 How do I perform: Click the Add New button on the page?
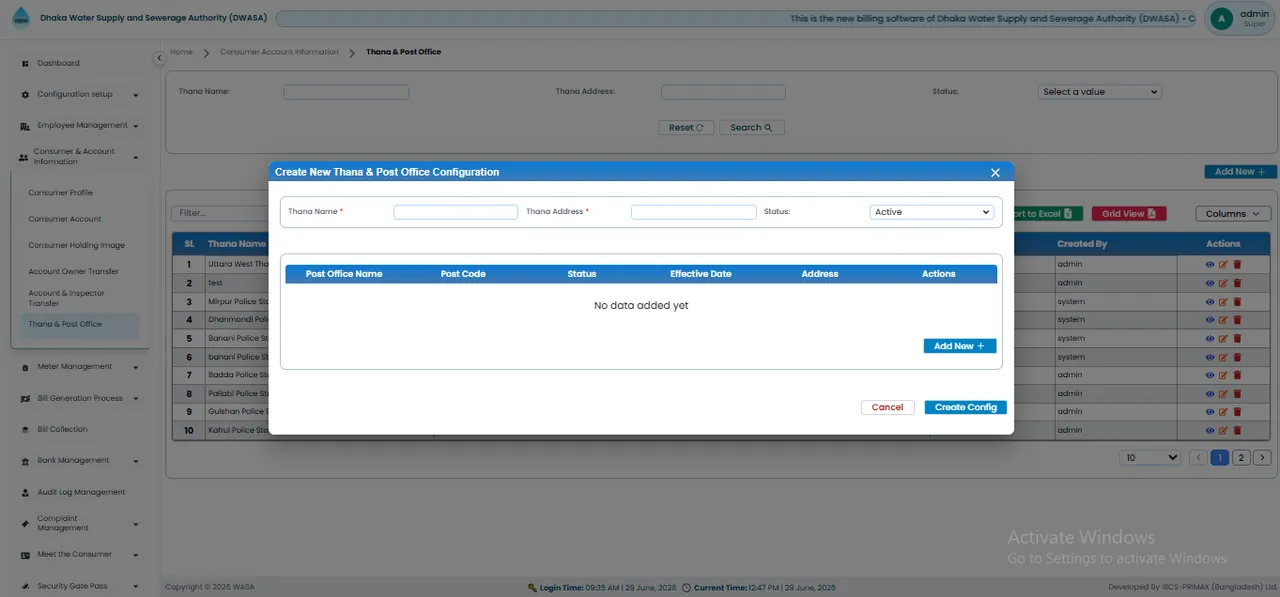click(1240, 172)
